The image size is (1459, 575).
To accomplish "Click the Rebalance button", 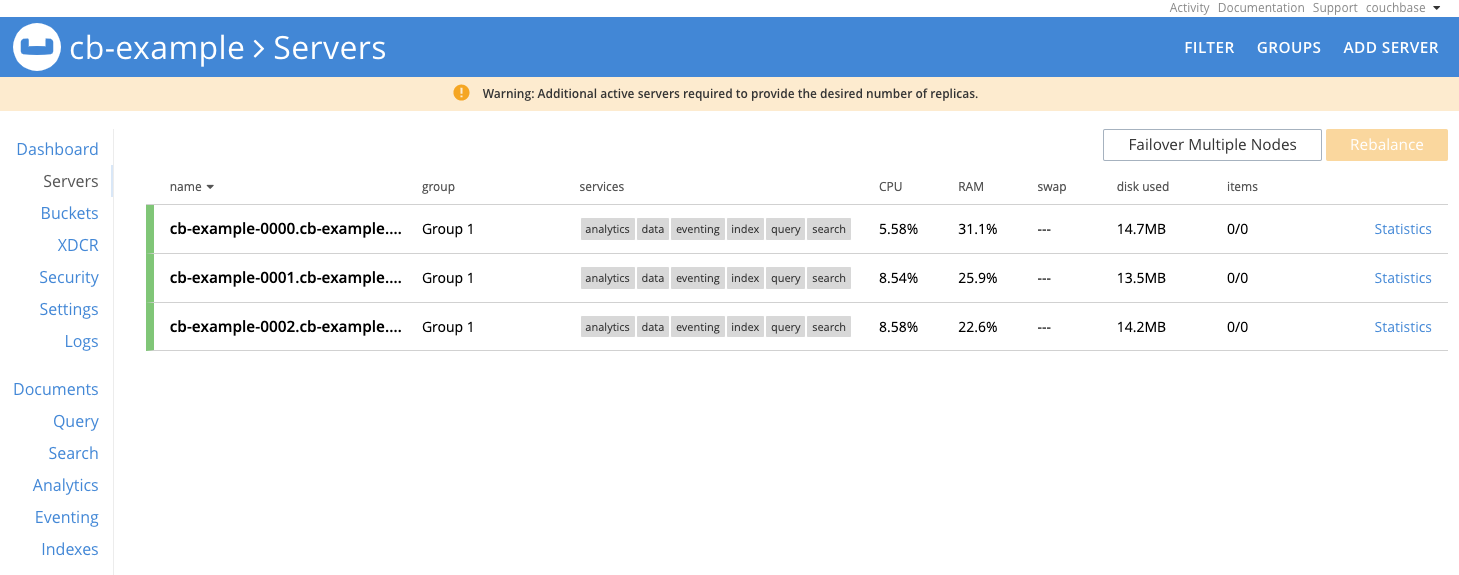I will 1386,145.
